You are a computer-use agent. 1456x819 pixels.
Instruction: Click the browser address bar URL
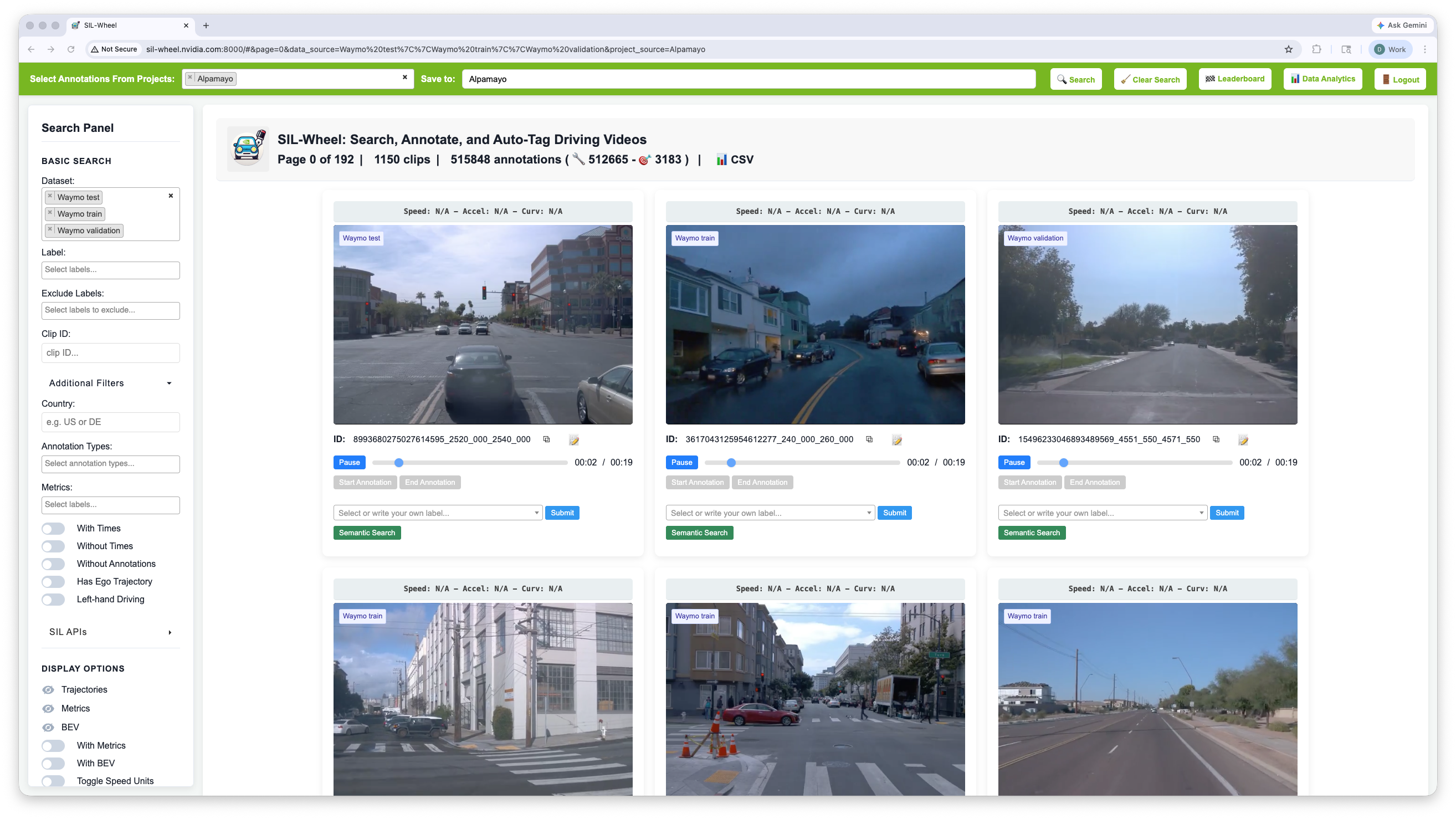point(425,49)
